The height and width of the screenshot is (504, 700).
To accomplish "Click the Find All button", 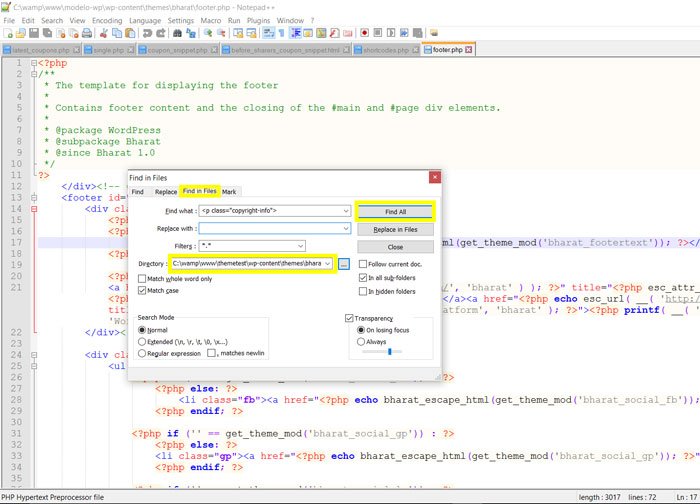I will point(395,212).
